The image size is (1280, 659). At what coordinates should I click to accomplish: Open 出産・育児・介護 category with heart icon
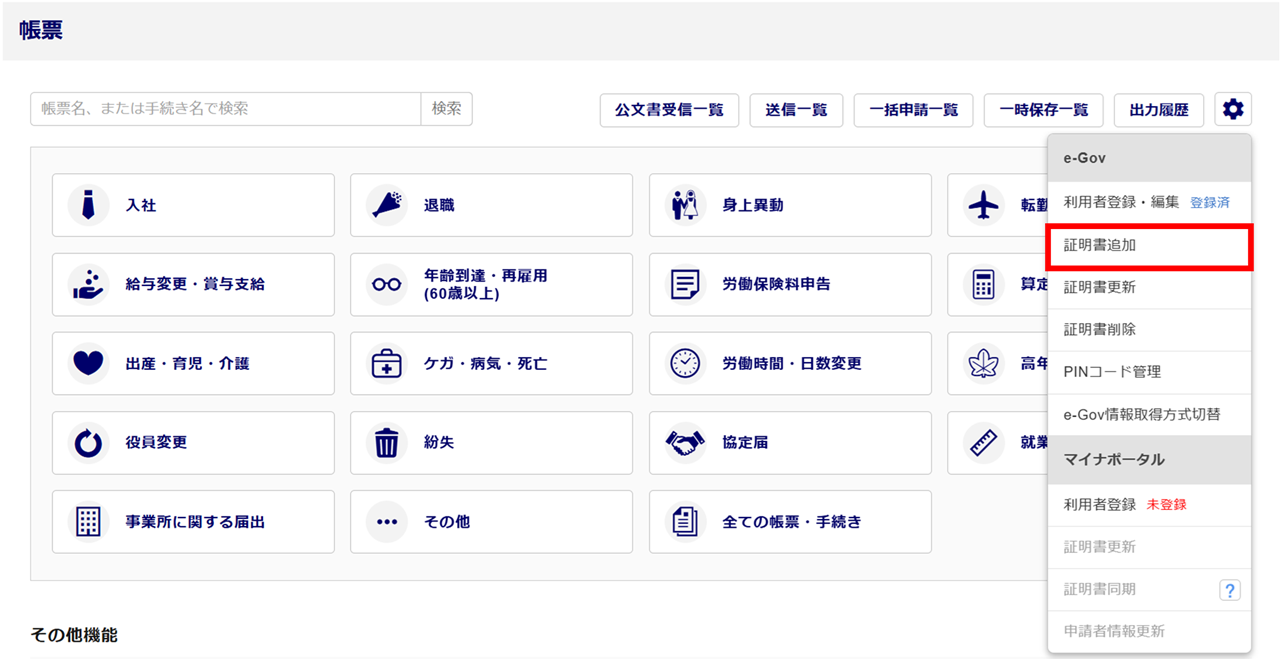193,363
